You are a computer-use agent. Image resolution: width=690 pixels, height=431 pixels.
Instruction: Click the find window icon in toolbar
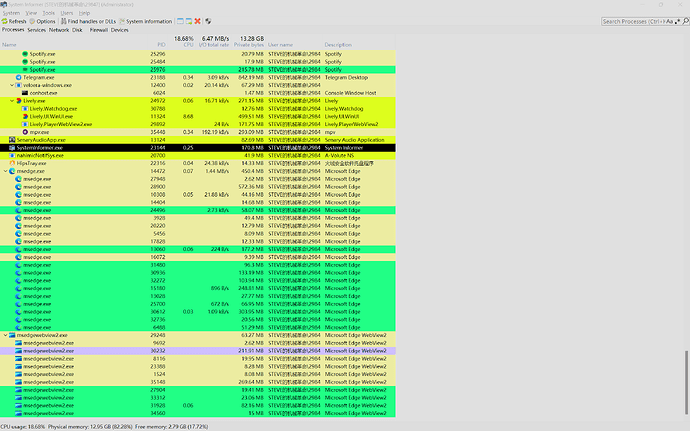180,21
